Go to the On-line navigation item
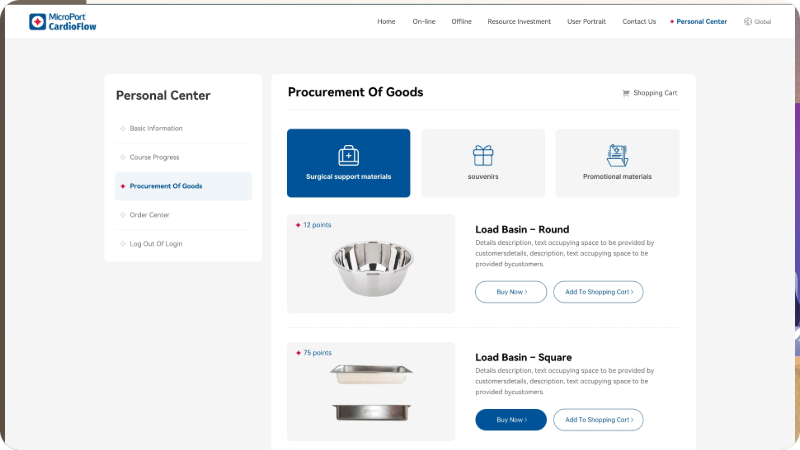Viewport: 800px width, 450px height. tap(423, 21)
